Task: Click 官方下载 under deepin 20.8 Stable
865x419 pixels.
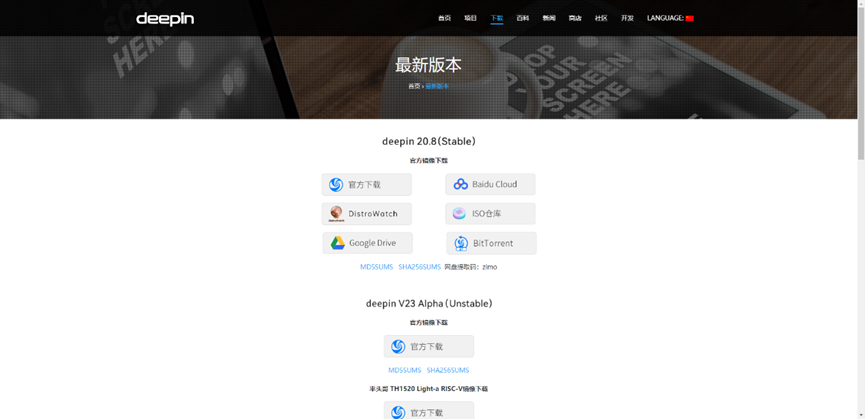Action: [x=366, y=184]
